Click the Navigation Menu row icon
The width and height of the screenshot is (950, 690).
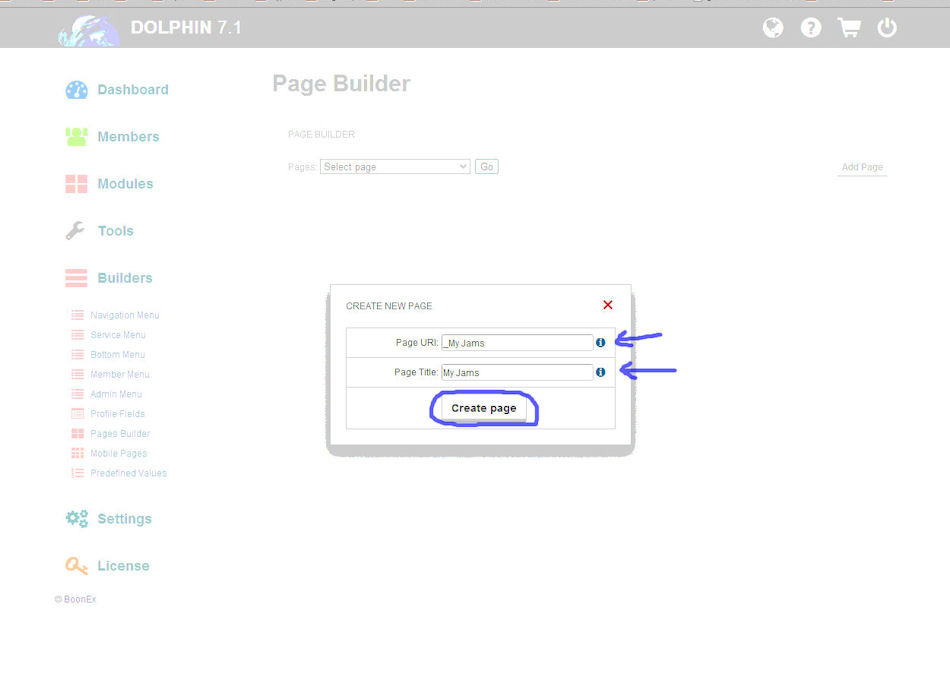pos(78,315)
